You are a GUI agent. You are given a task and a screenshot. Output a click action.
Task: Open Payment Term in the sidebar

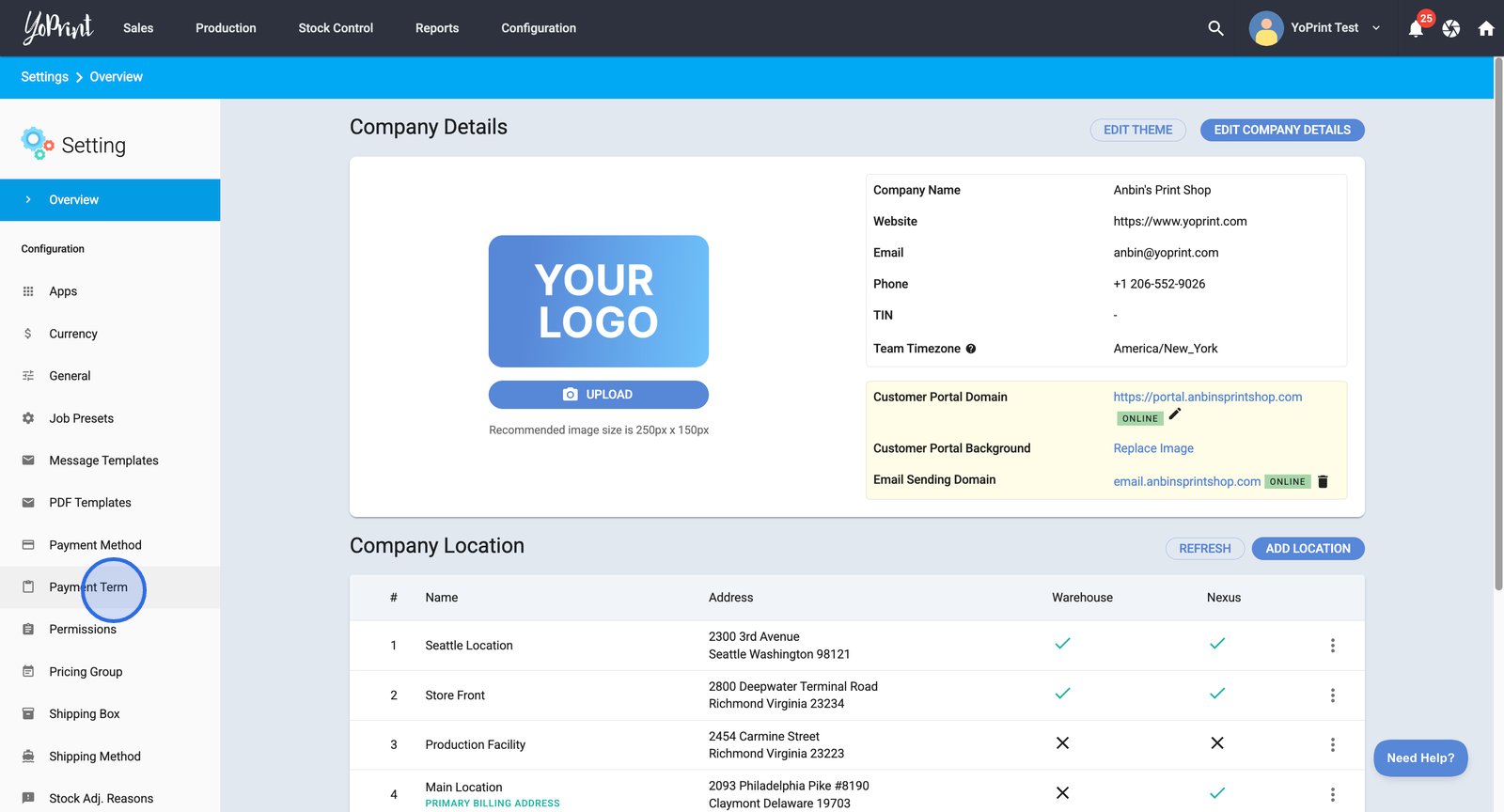click(88, 587)
